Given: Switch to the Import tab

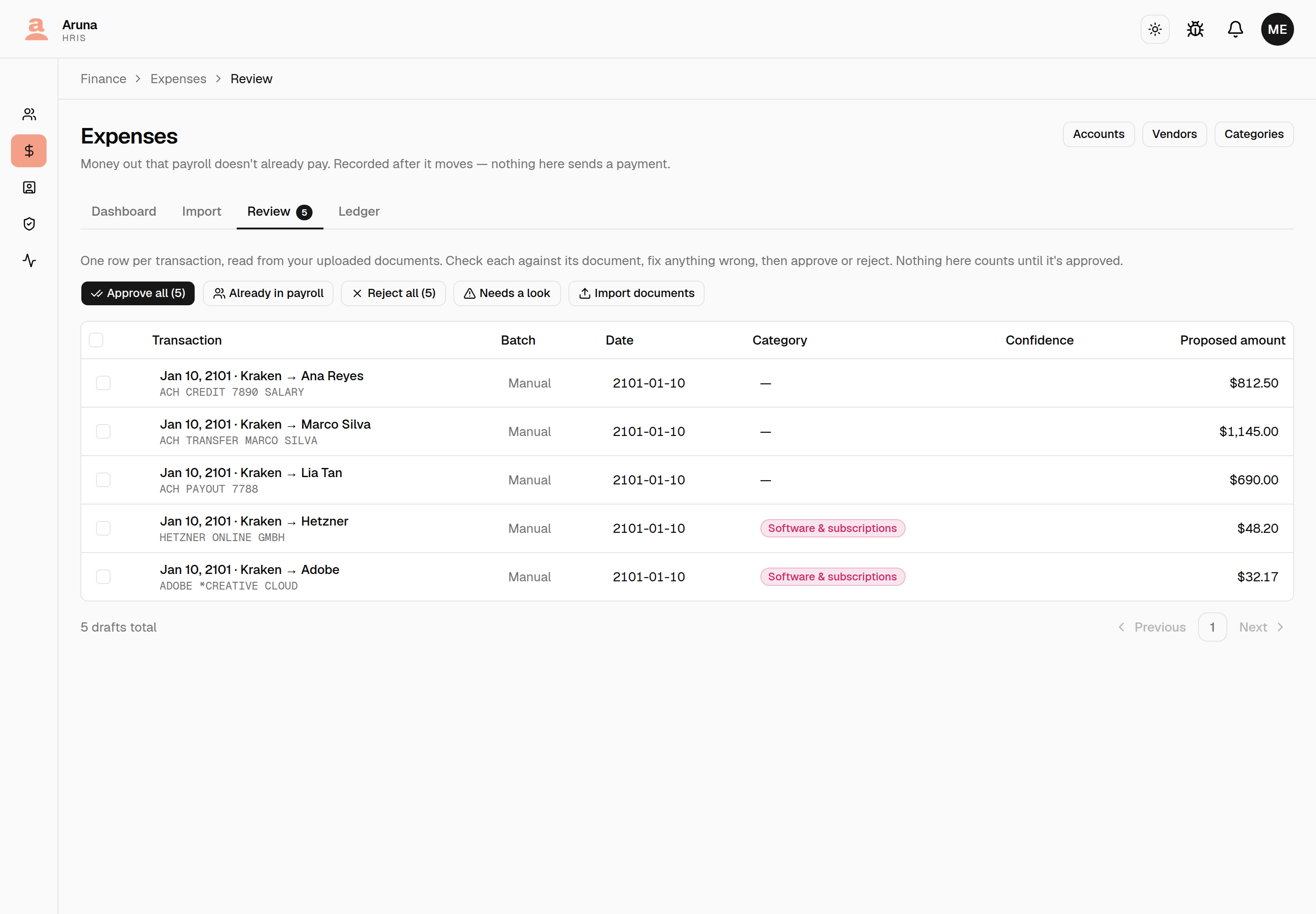Looking at the screenshot, I should click(202, 211).
